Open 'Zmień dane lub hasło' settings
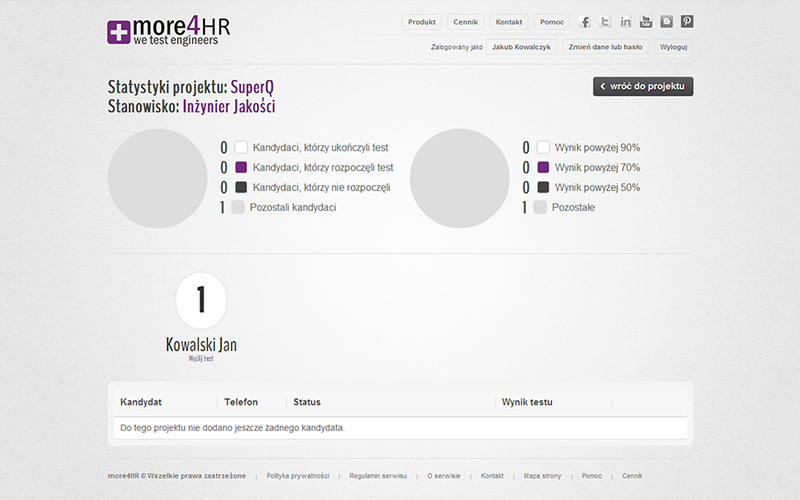800x500 pixels. 605,47
